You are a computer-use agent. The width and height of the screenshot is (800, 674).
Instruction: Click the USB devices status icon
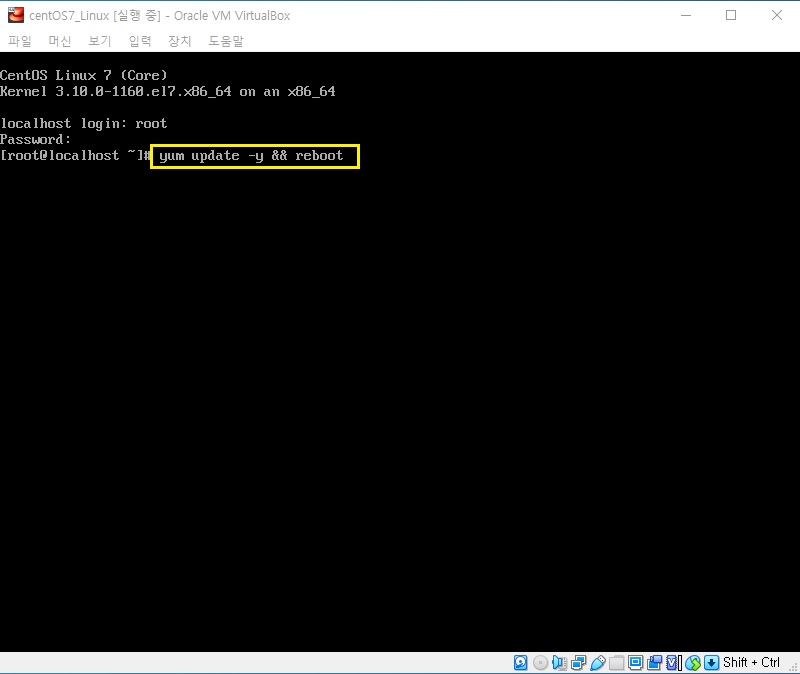pyautogui.click(x=597, y=662)
